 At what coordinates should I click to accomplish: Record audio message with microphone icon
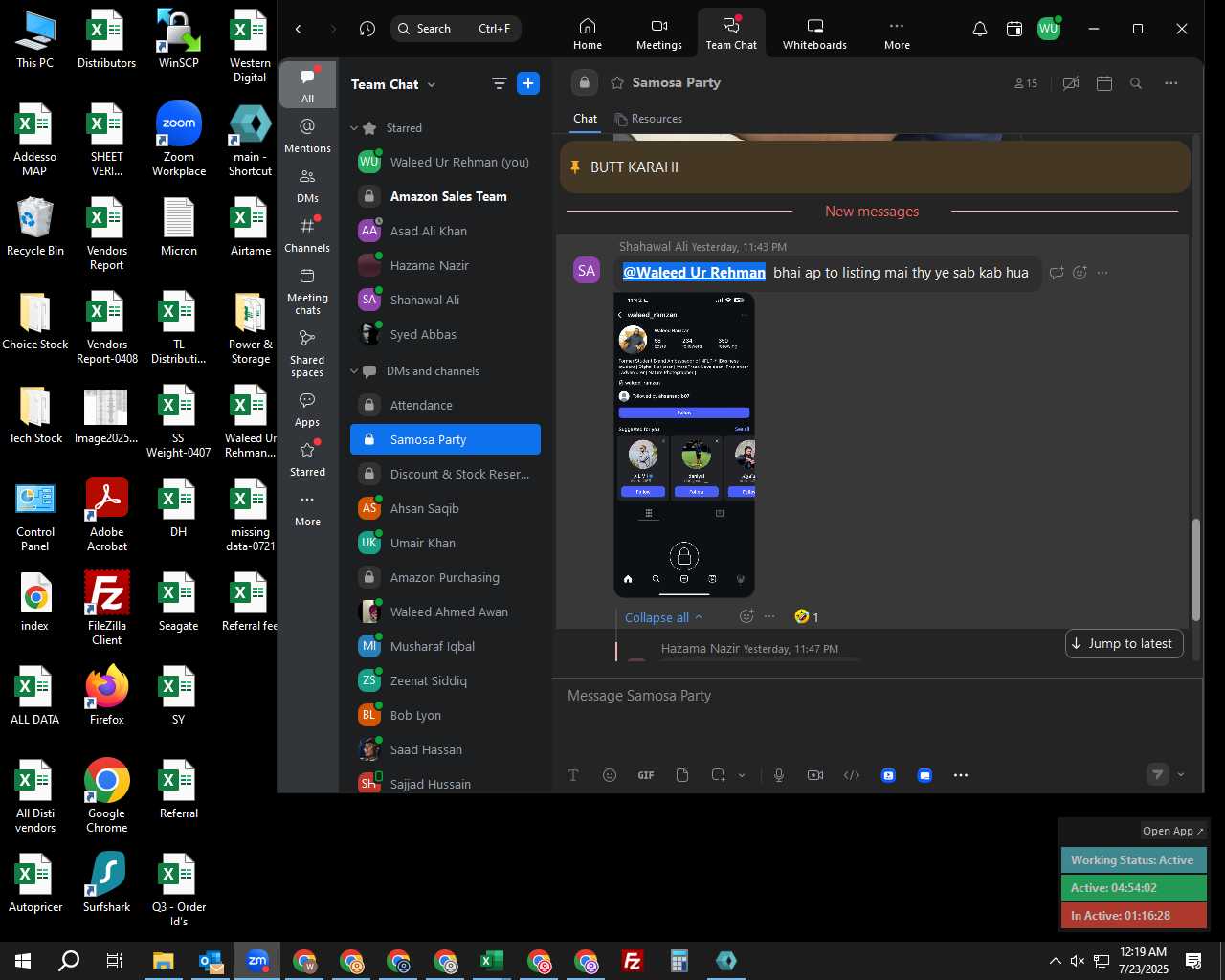coord(779,775)
